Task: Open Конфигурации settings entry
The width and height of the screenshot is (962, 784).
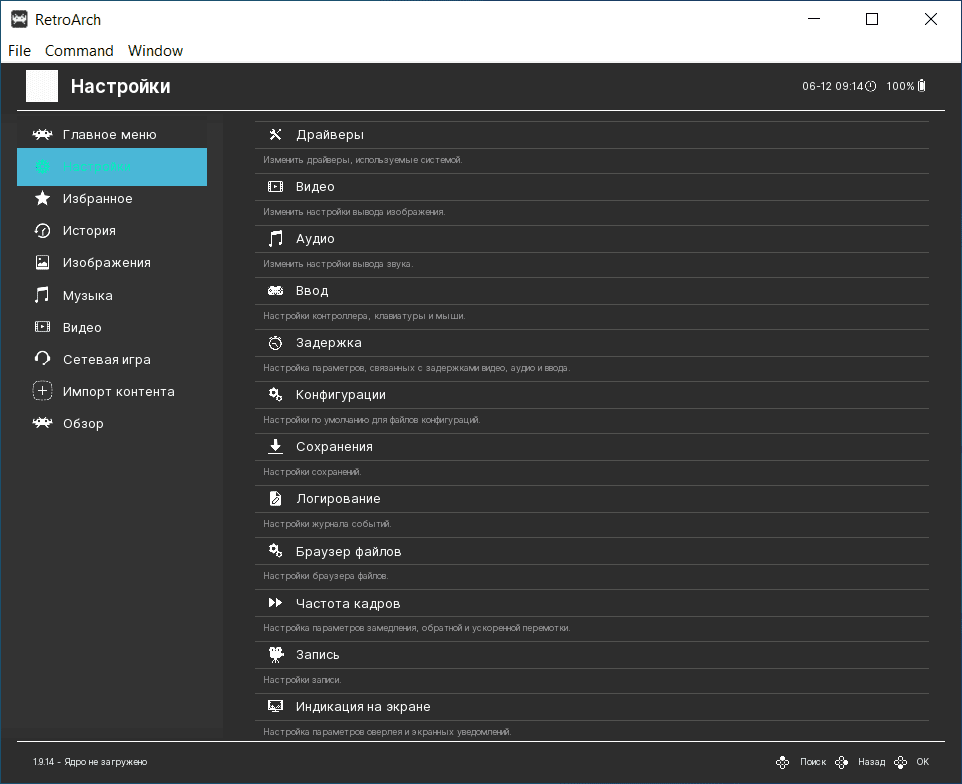Action: tap(340, 395)
